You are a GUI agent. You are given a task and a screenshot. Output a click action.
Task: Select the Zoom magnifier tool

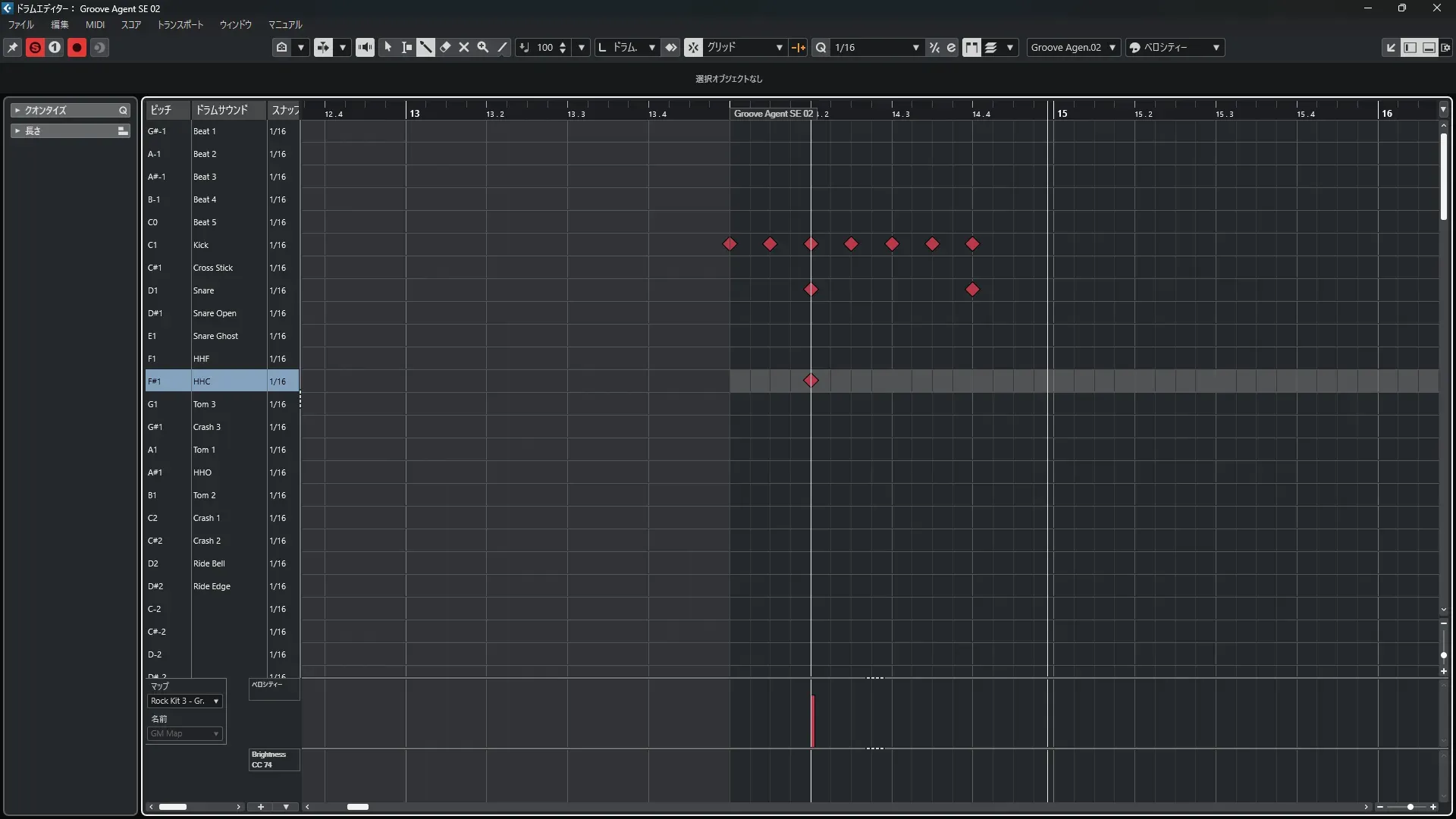click(x=483, y=47)
